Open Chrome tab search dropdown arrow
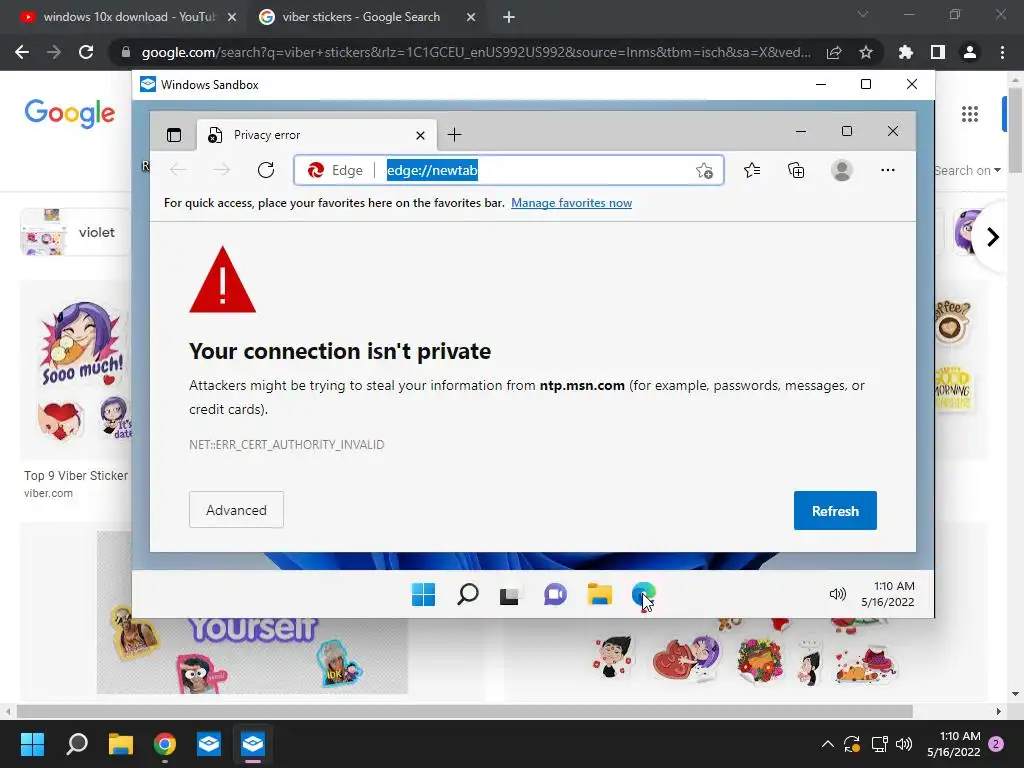 [x=863, y=14]
